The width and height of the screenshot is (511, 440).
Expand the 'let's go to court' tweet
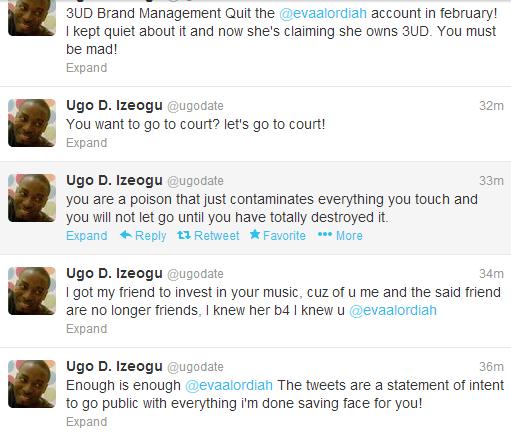pyautogui.click(x=87, y=143)
